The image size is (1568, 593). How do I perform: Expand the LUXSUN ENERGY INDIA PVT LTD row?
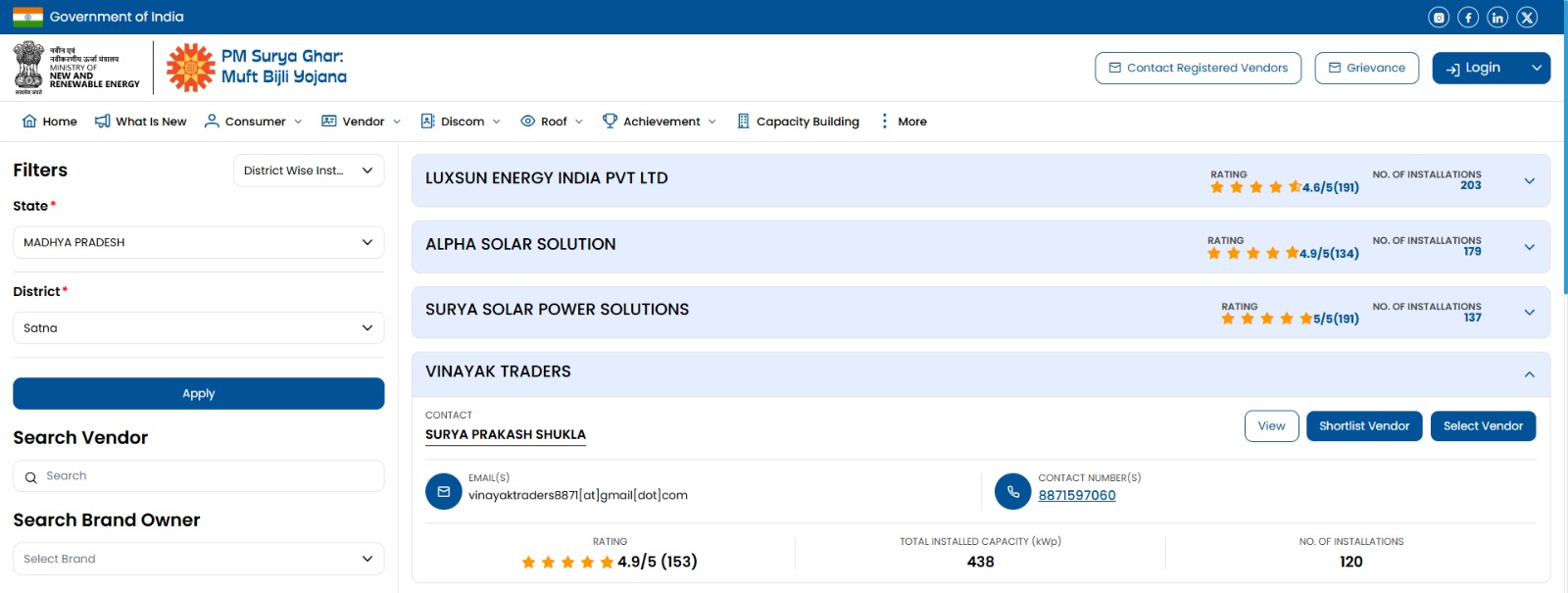[x=1530, y=180]
